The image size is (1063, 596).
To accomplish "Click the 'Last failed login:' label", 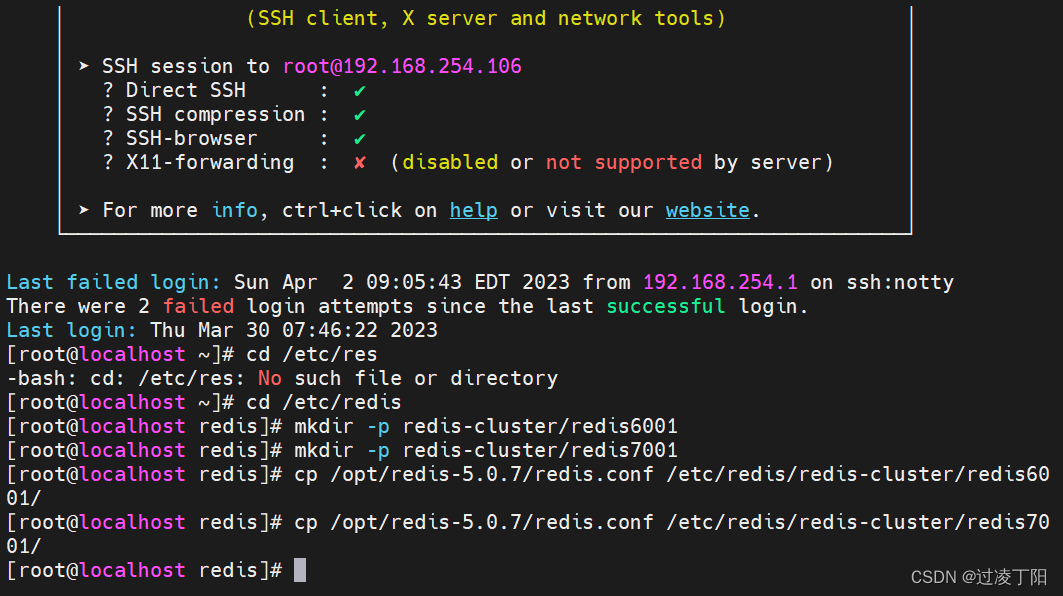I will pos(113,282).
